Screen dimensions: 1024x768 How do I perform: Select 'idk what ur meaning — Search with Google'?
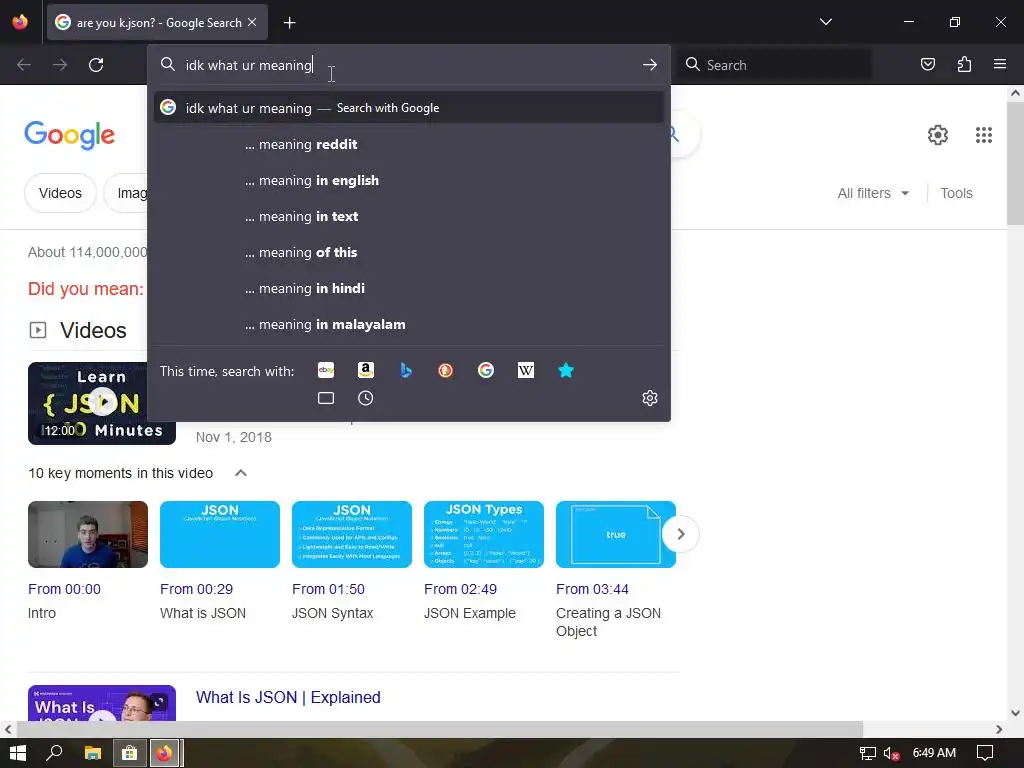pos(409,108)
